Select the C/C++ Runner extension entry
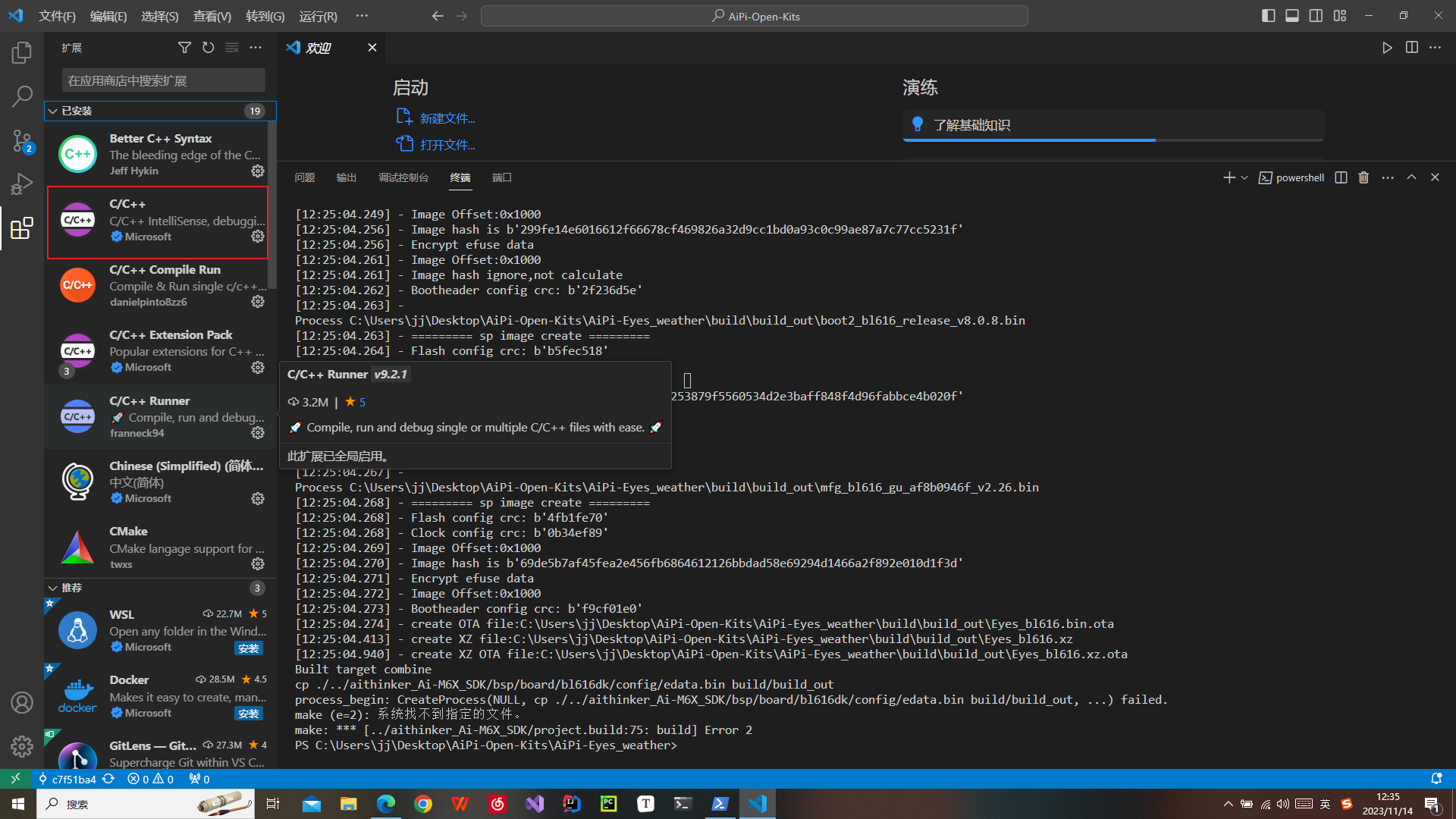The height and width of the screenshot is (819, 1456). (x=160, y=416)
